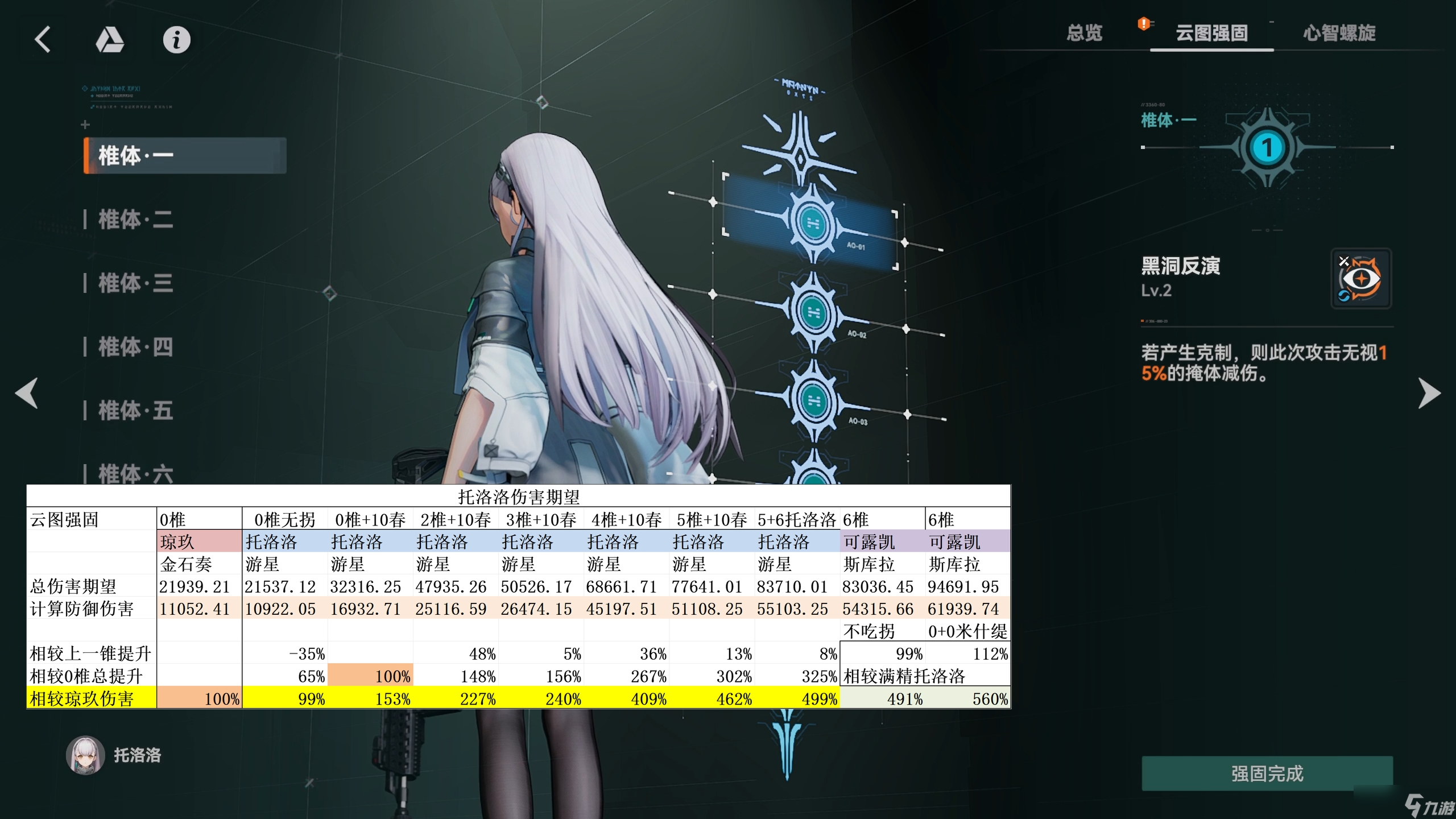This screenshot has height=819, width=1456.
Task: Click the 托洛洛伤害期望 table title
Action: click(519, 497)
